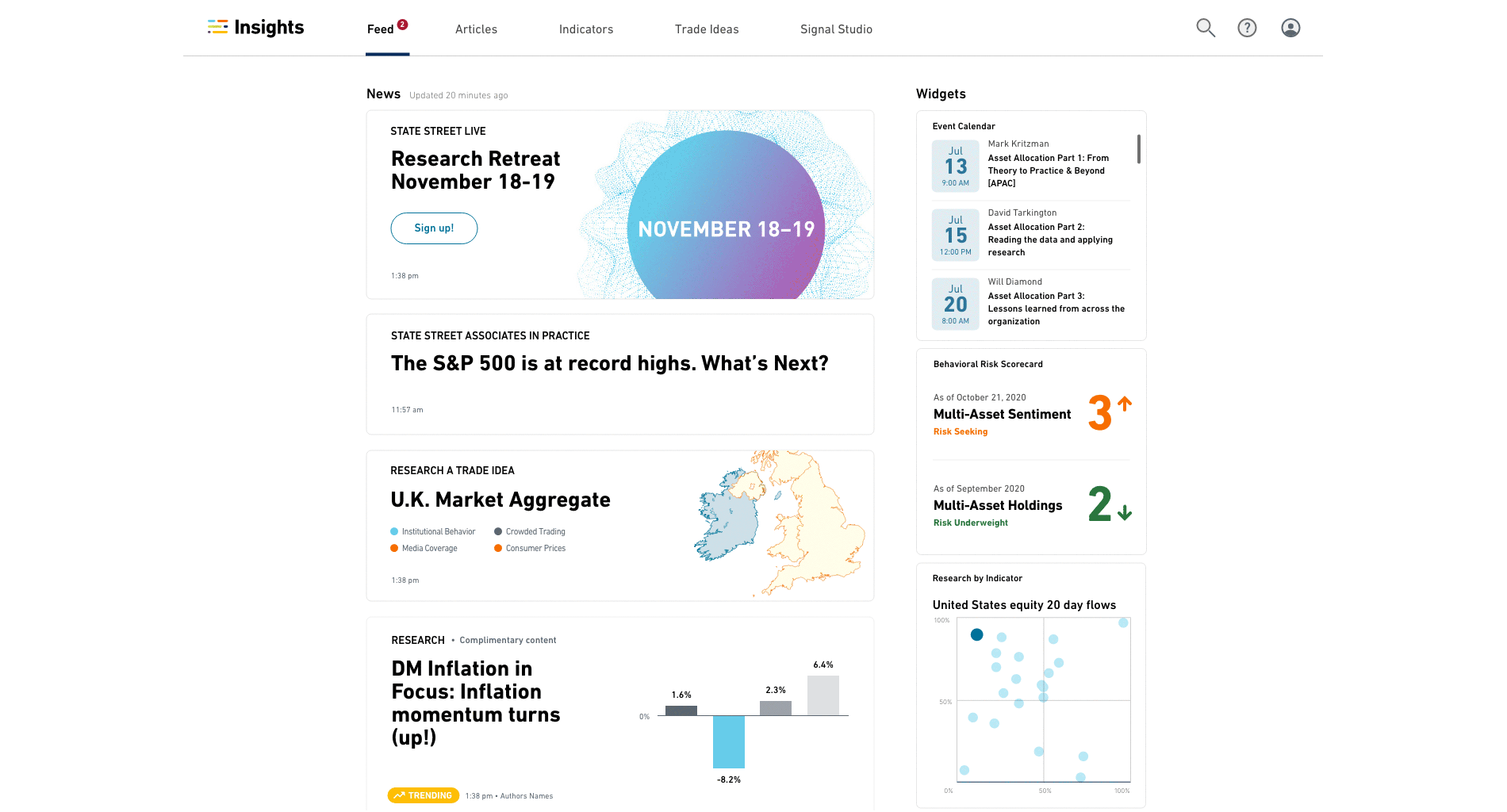
Task: Click the Consumer Prices color swatch
Action: pos(497,548)
